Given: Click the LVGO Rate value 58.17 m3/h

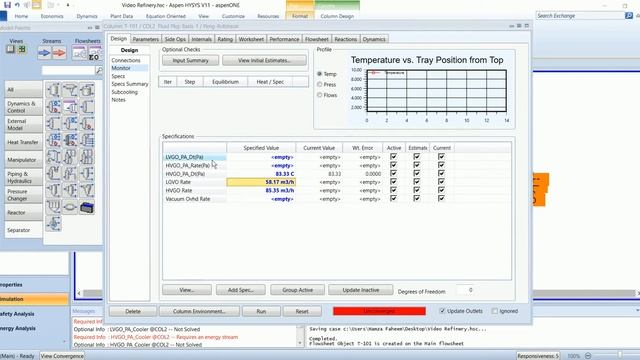Looking at the screenshot, I should pos(261,182).
